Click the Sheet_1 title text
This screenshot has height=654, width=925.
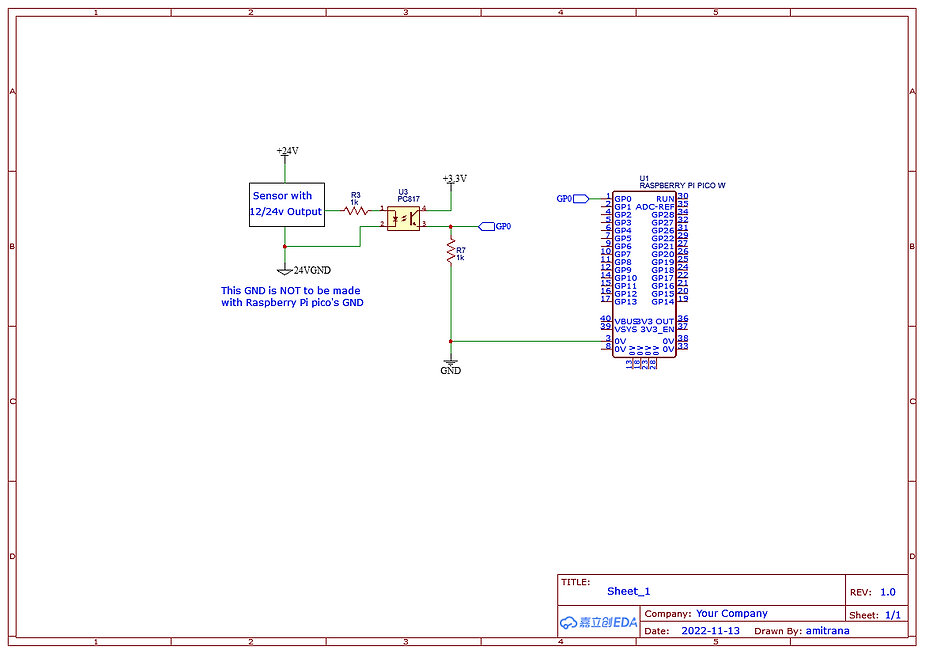628,591
